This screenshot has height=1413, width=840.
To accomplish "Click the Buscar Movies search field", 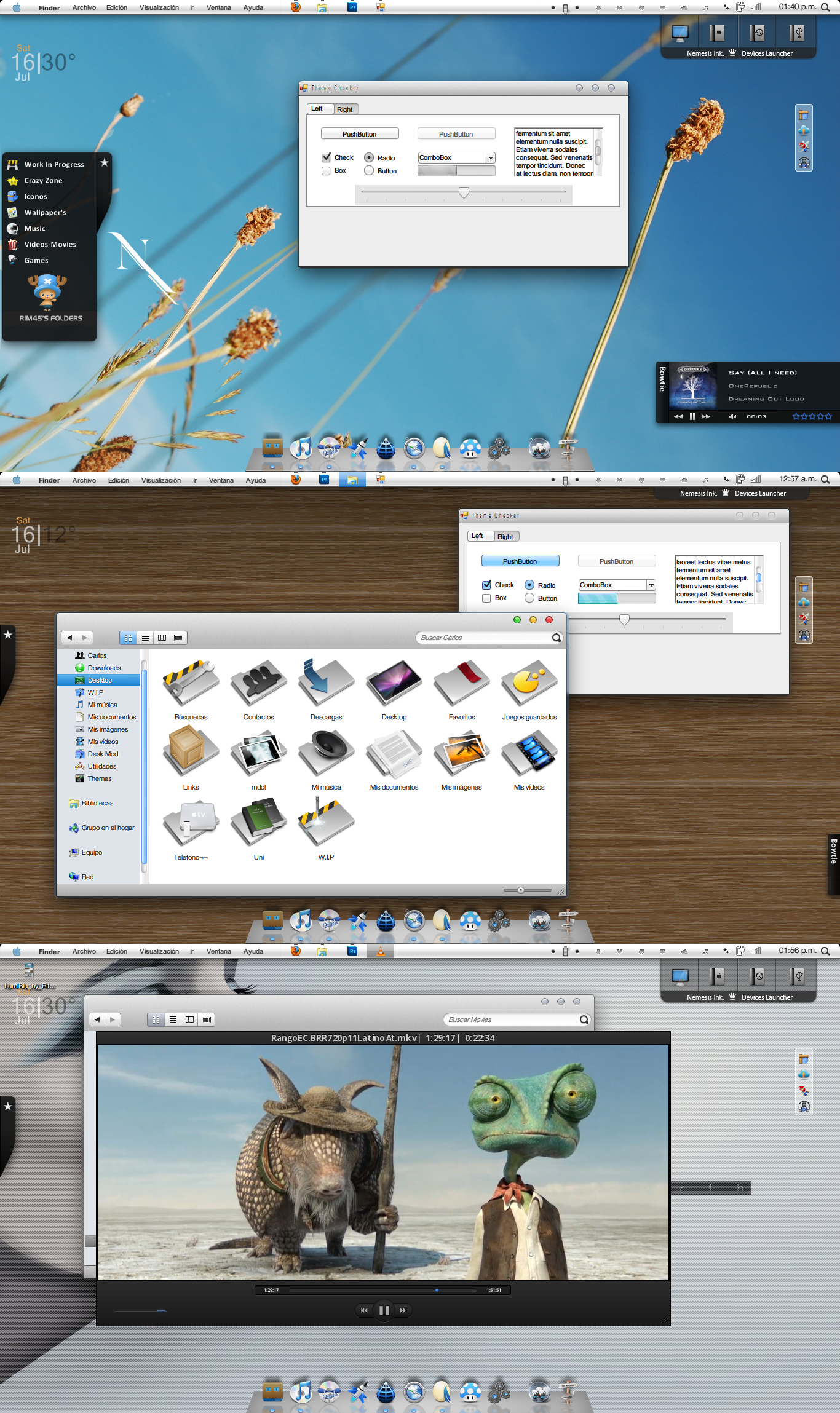I will click(517, 1019).
